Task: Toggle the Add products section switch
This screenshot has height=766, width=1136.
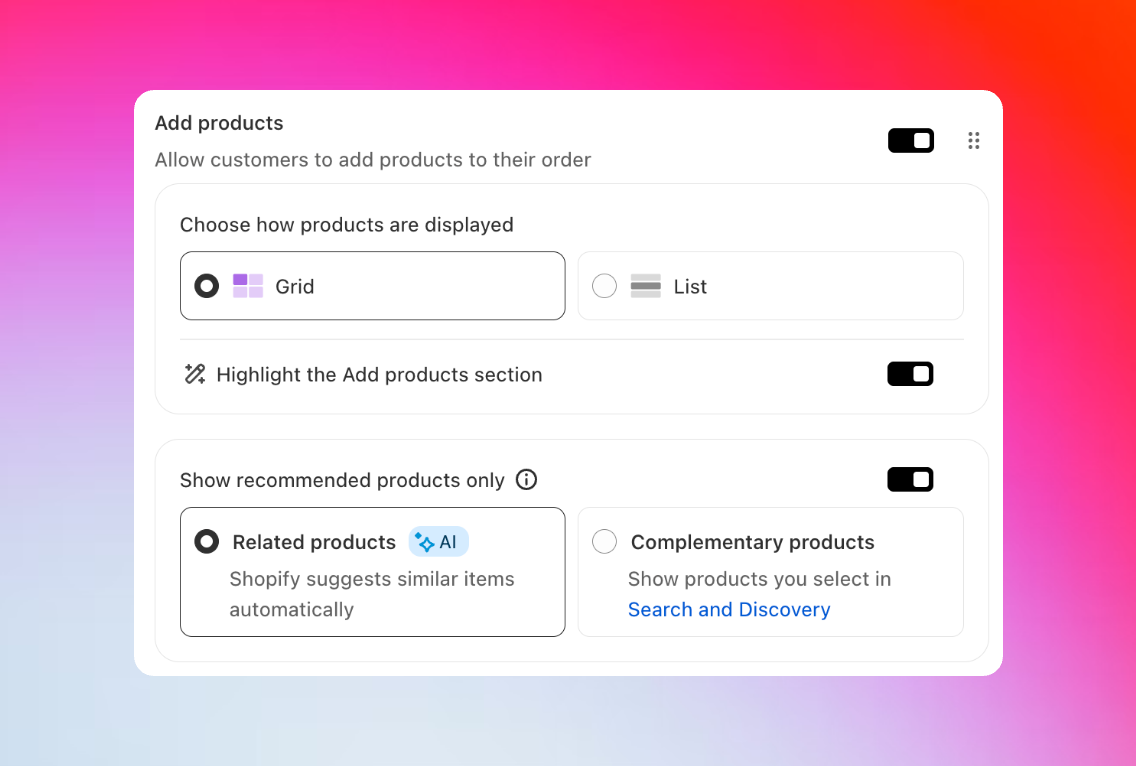Action: (x=910, y=140)
